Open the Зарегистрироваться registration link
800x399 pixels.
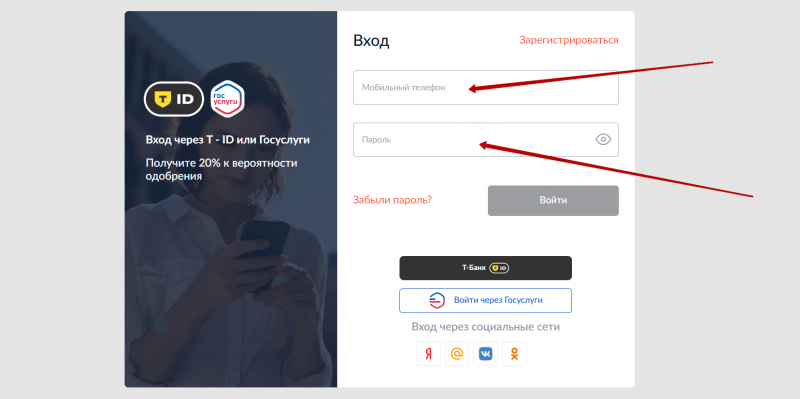click(x=569, y=40)
